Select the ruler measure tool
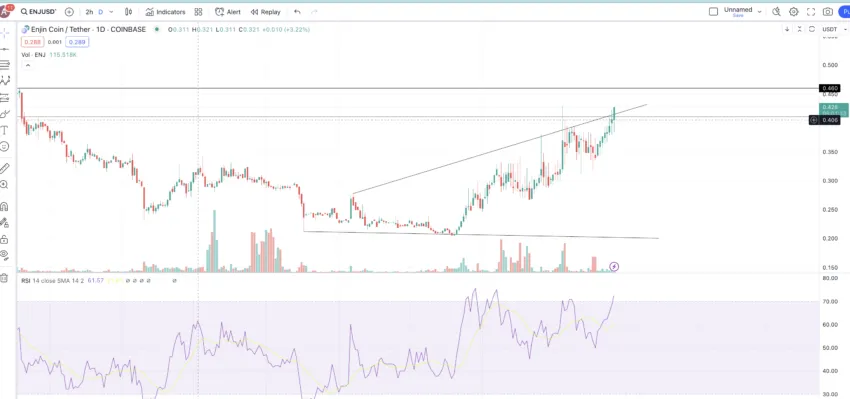This screenshot has height=399, width=850. click(x=5, y=168)
